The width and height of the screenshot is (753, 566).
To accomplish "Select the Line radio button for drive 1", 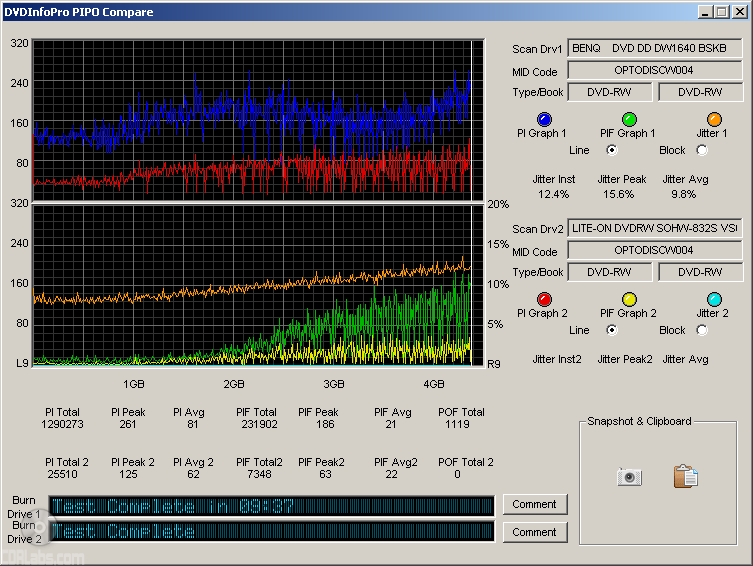I will (611, 150).
